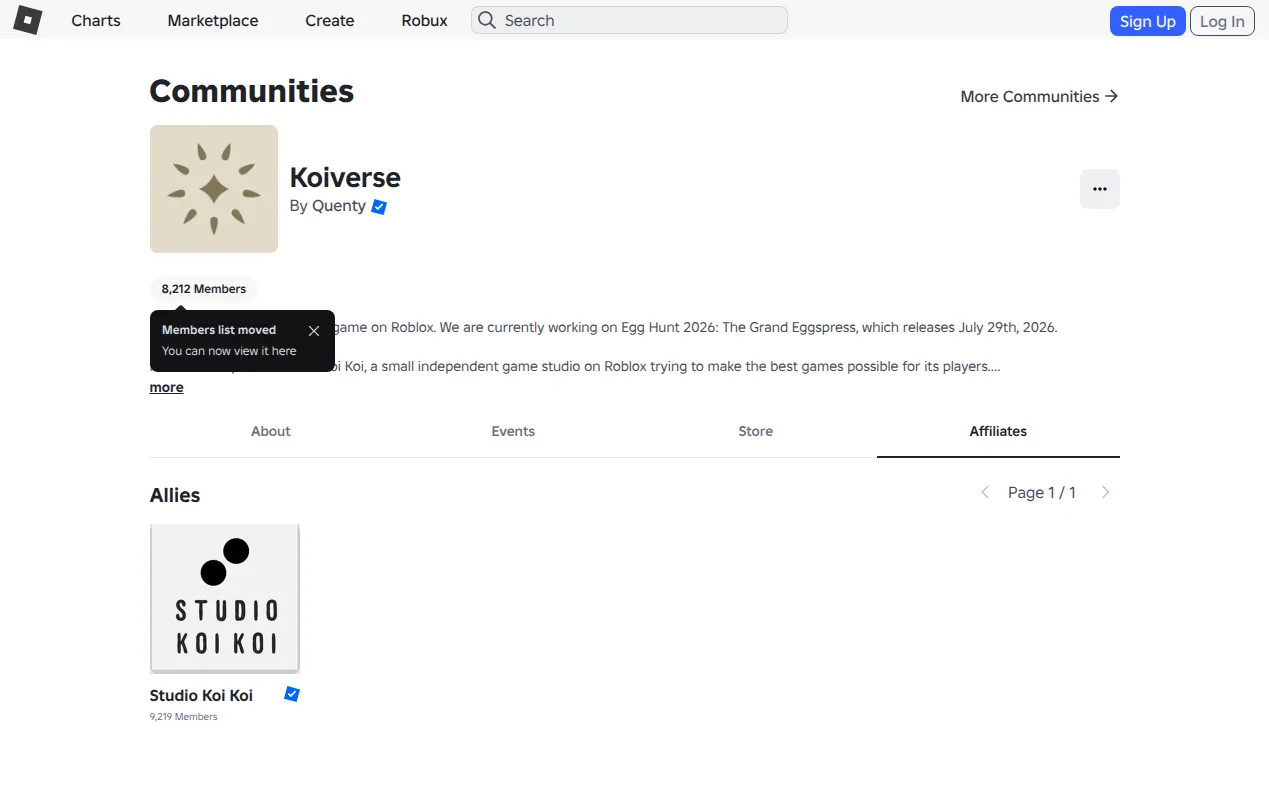Click the 9,219 Members text
The image size is (1269, 789).
tap(184, 717)
